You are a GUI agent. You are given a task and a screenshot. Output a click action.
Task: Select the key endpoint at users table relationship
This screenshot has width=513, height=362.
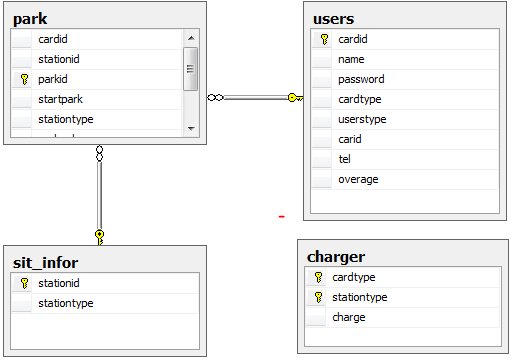pos(296,98)
